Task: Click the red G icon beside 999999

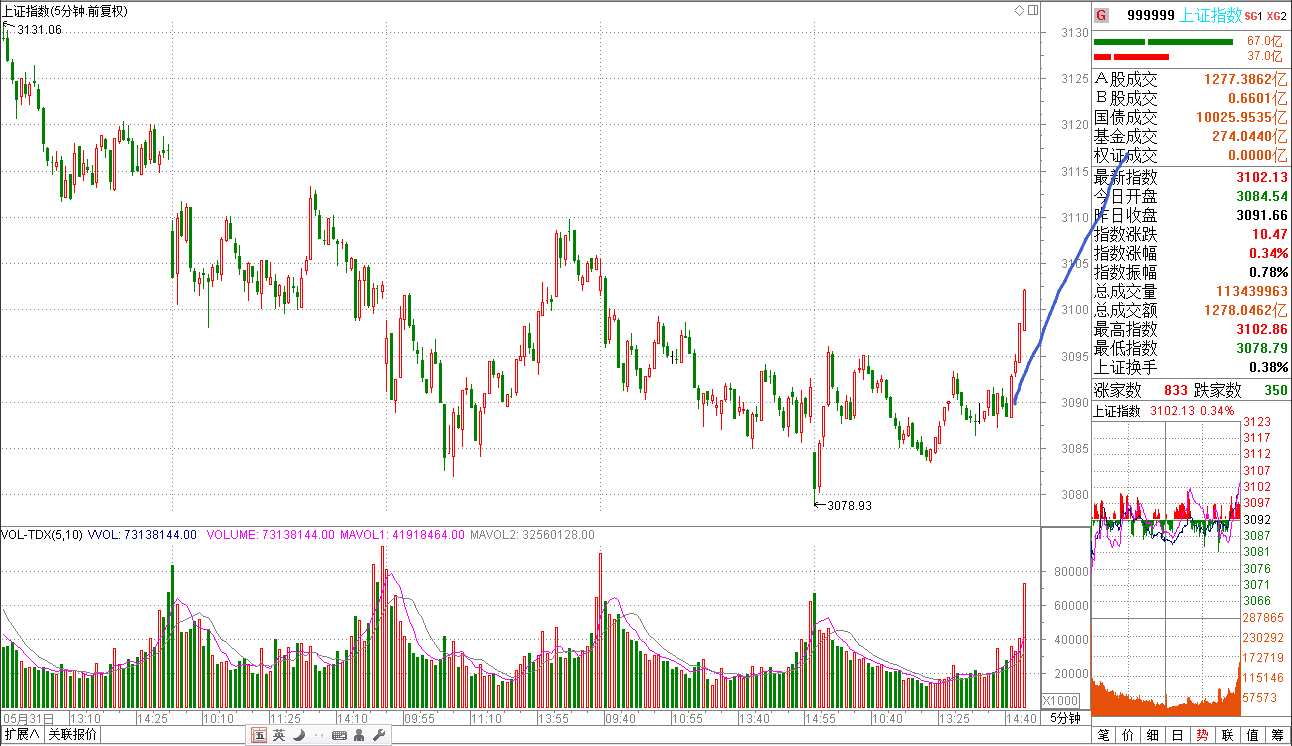Action: pyautogui.click(x=1101, y=15)
